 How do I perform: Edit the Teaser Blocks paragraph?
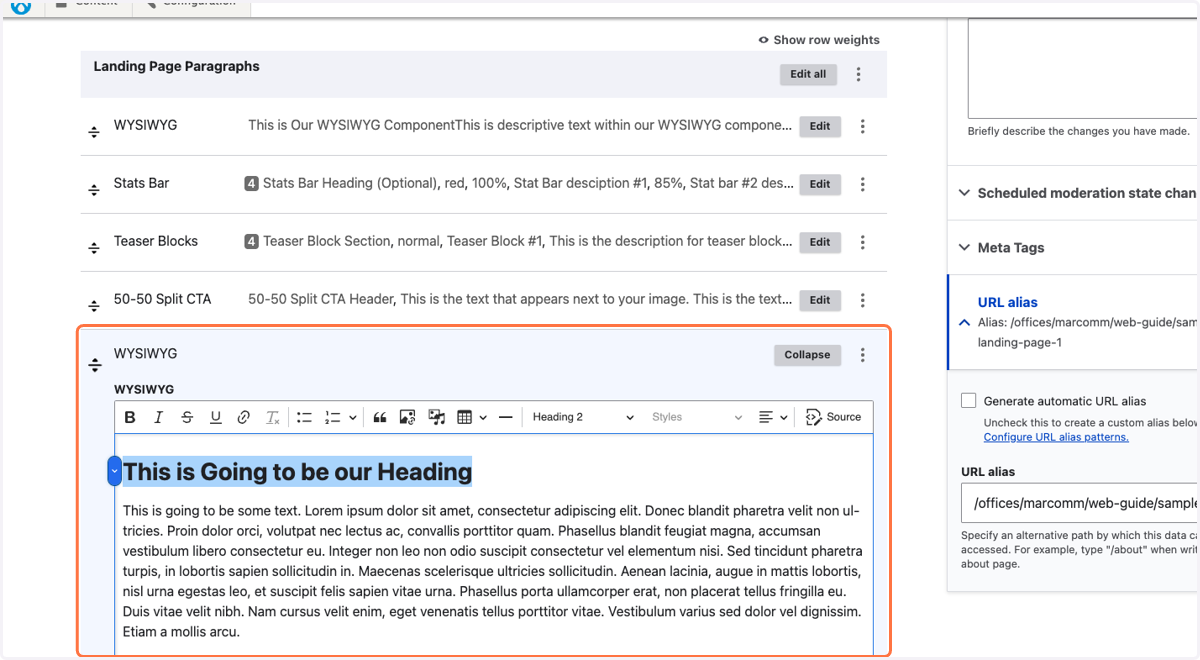[x=820, y=243]
